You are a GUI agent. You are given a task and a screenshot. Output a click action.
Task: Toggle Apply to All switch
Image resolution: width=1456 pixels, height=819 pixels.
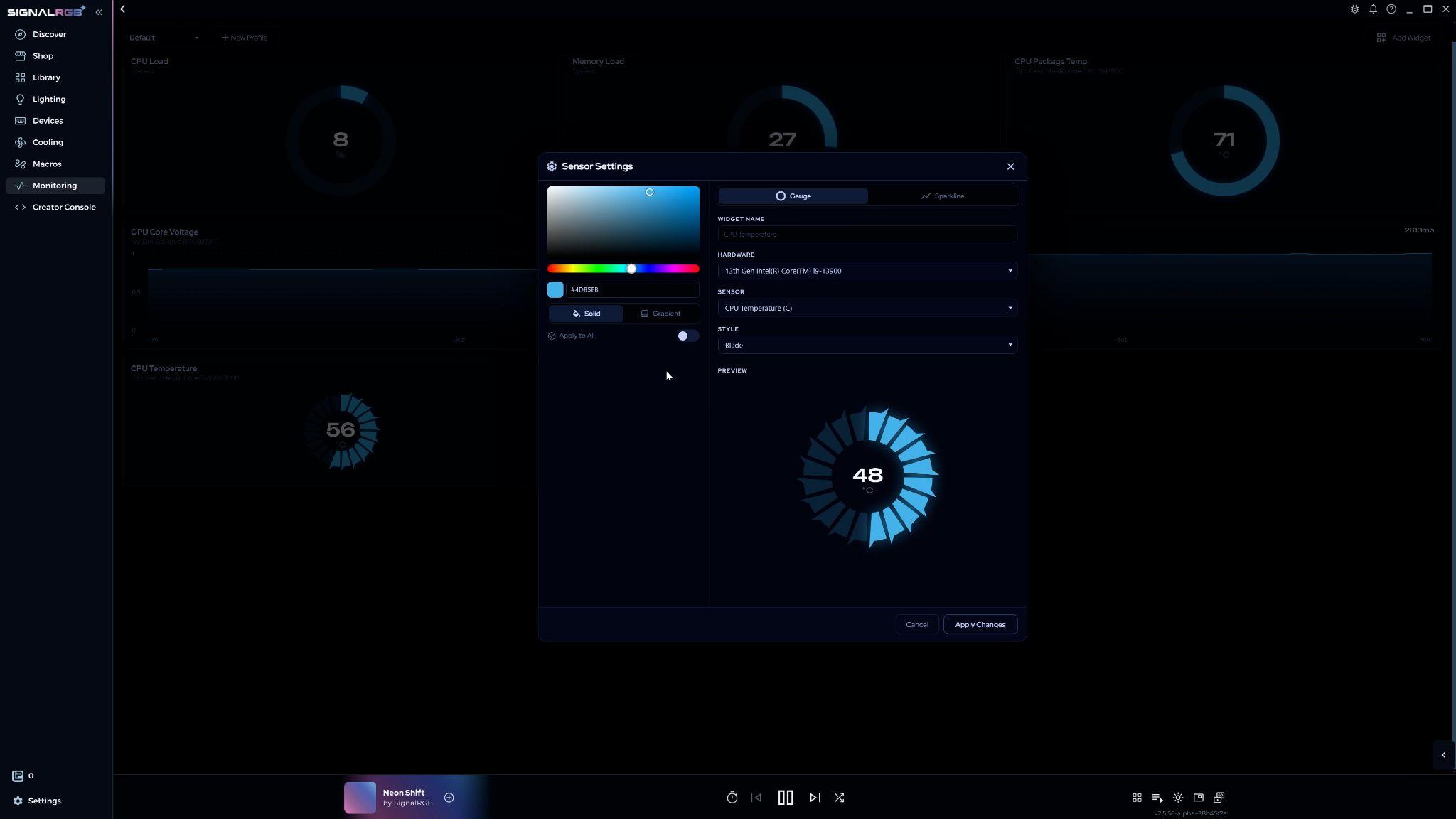[x=687, y=336]
